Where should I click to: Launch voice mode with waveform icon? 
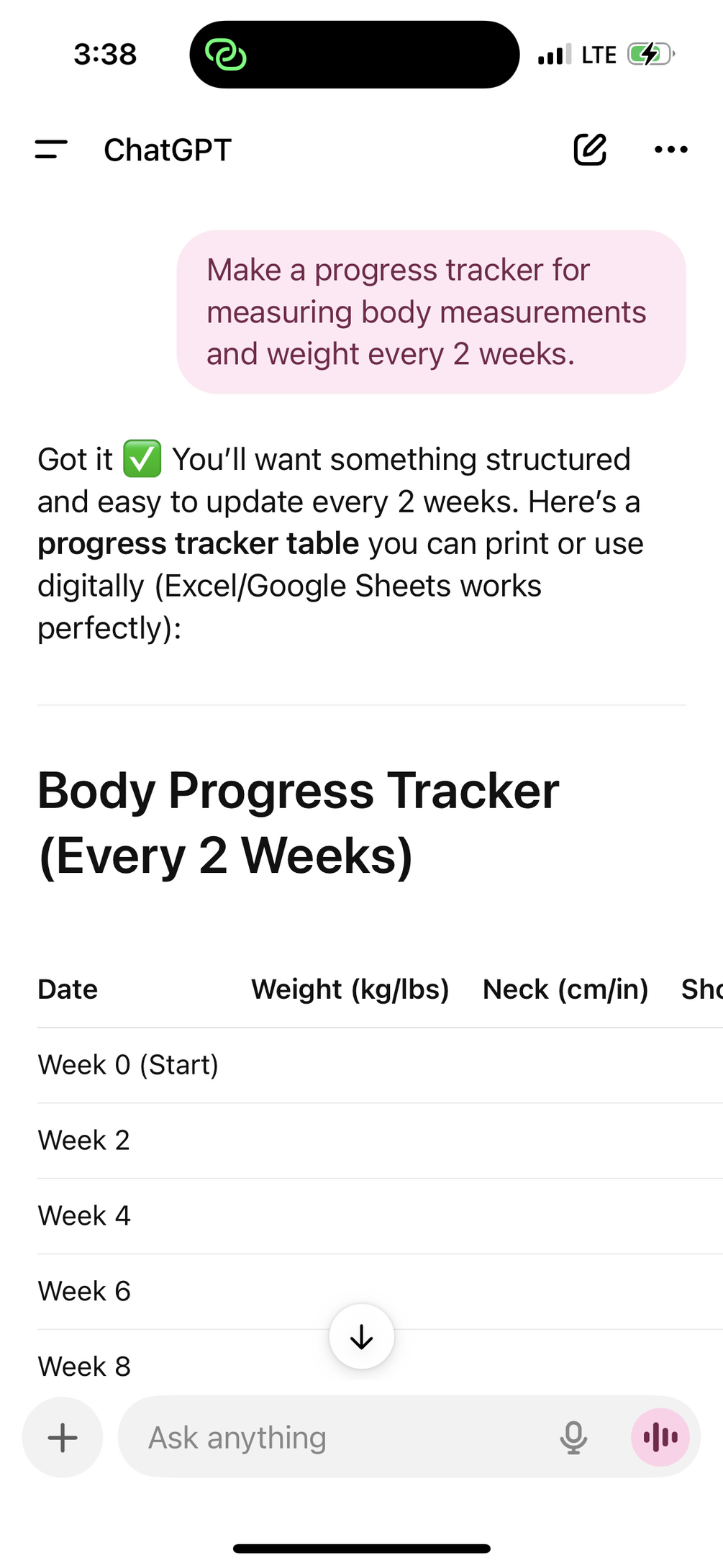tap(660, 1437)
